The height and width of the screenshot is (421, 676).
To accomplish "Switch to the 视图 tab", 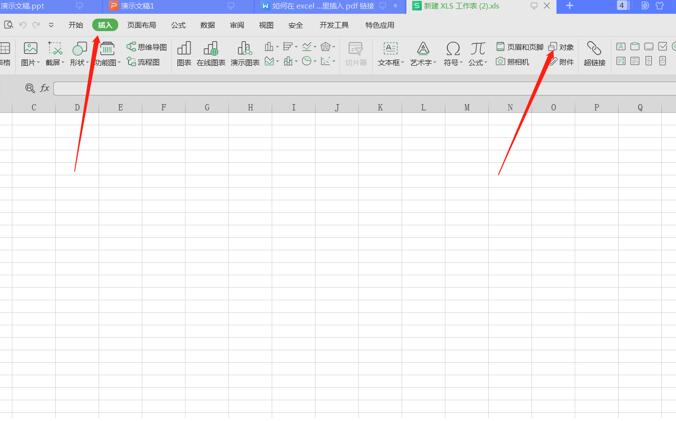I will click(x=266, y=25).
